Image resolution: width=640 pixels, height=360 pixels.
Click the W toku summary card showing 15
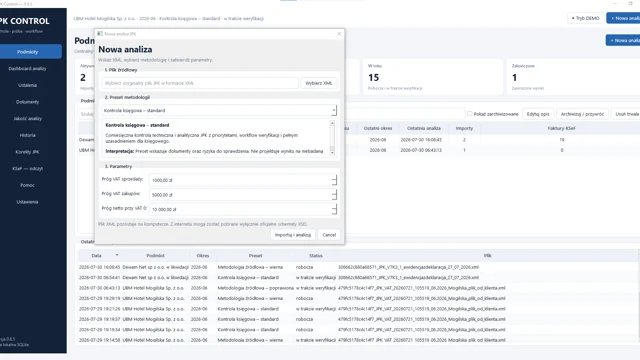433,77
